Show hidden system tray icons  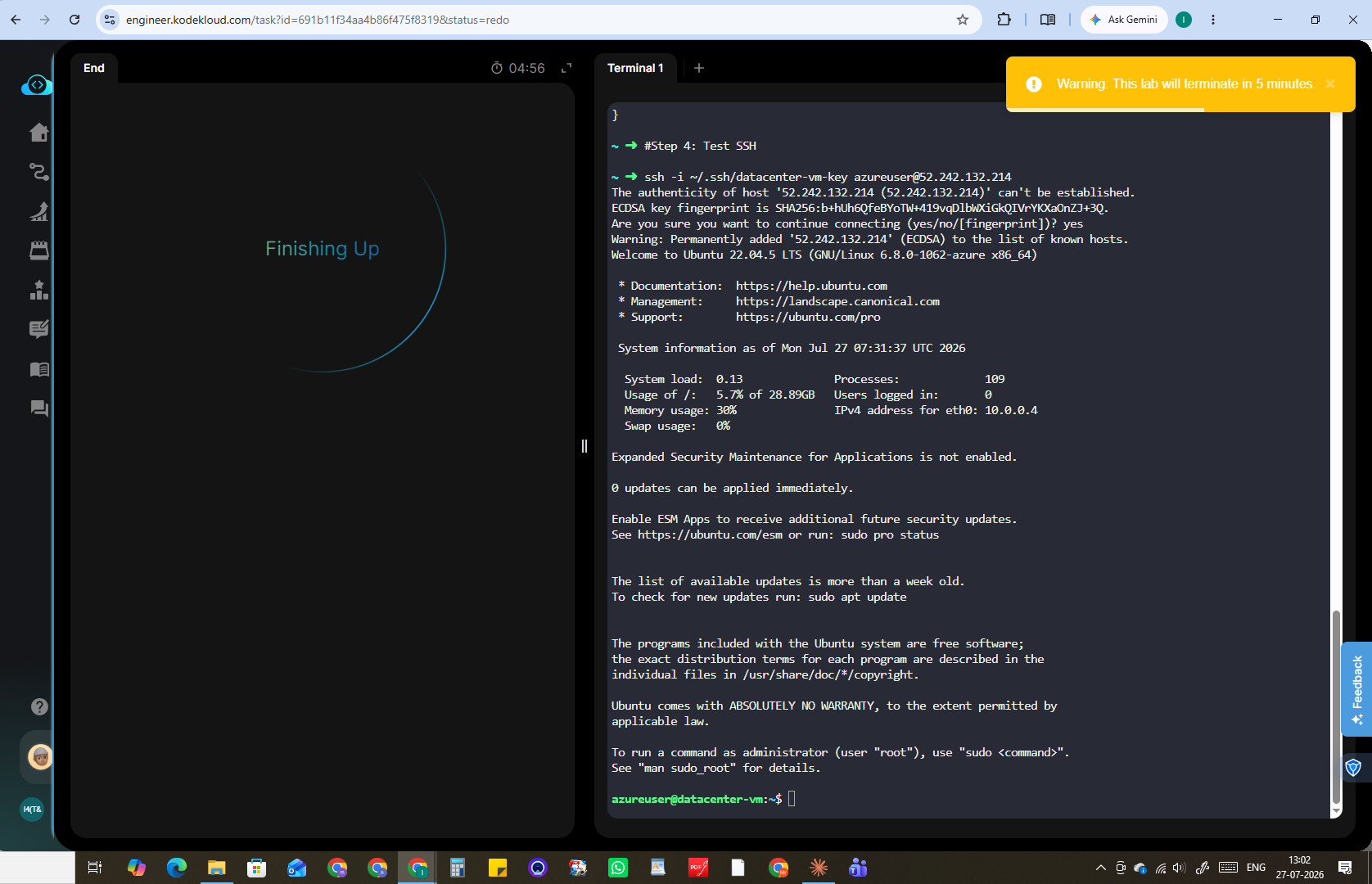(x=1101, y=868)
